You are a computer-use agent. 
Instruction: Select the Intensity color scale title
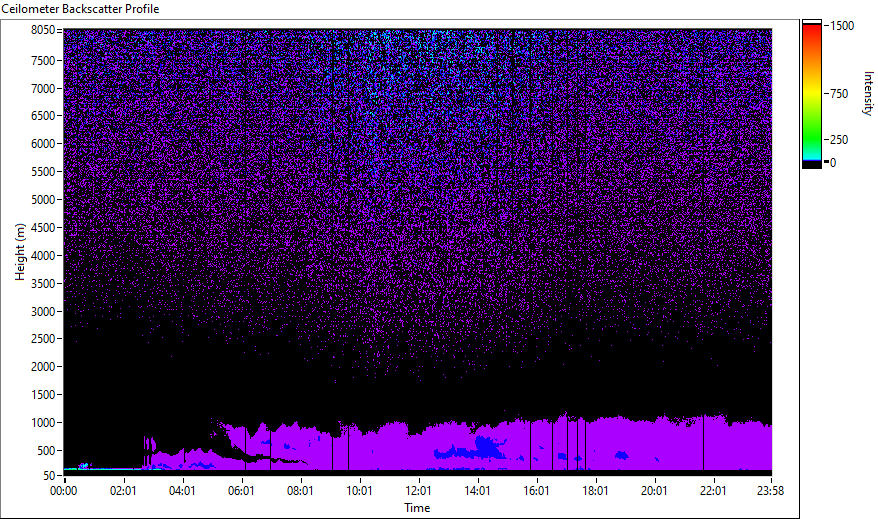pos(868,93)
